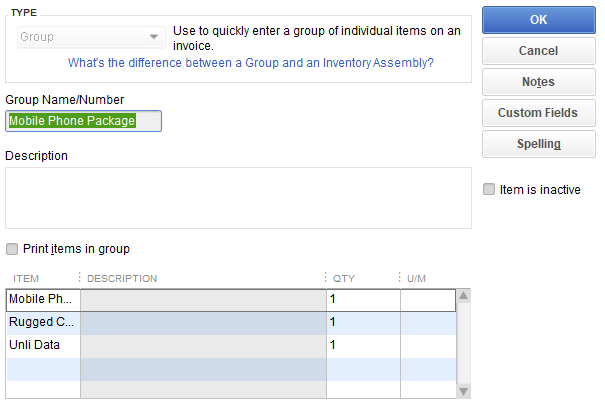The width and height of the screenshot is (605, 411).
Task: Click the QTY cell for Rugged C...
Action: [363, 322]
